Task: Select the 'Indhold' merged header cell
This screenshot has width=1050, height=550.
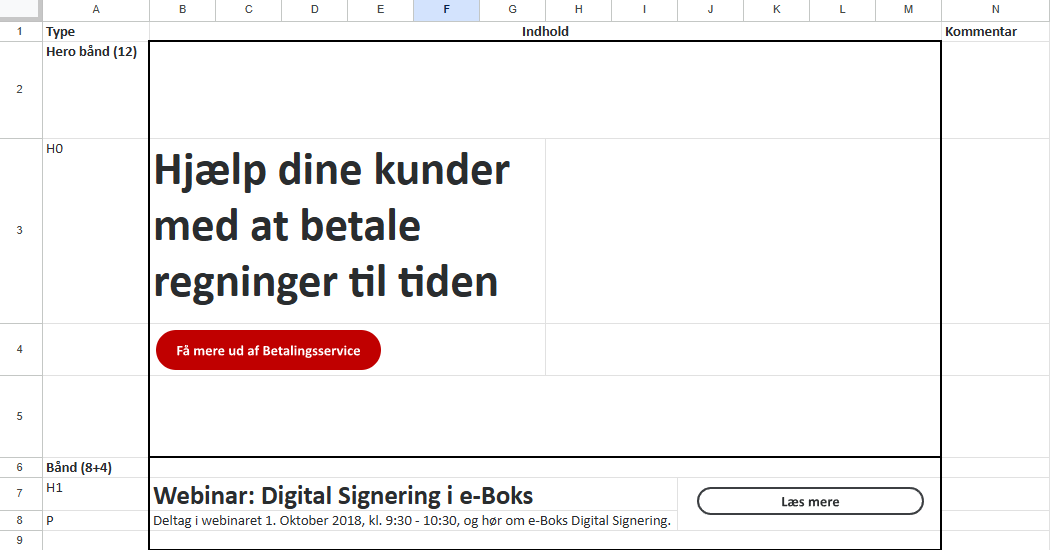Action: [545, 32]
